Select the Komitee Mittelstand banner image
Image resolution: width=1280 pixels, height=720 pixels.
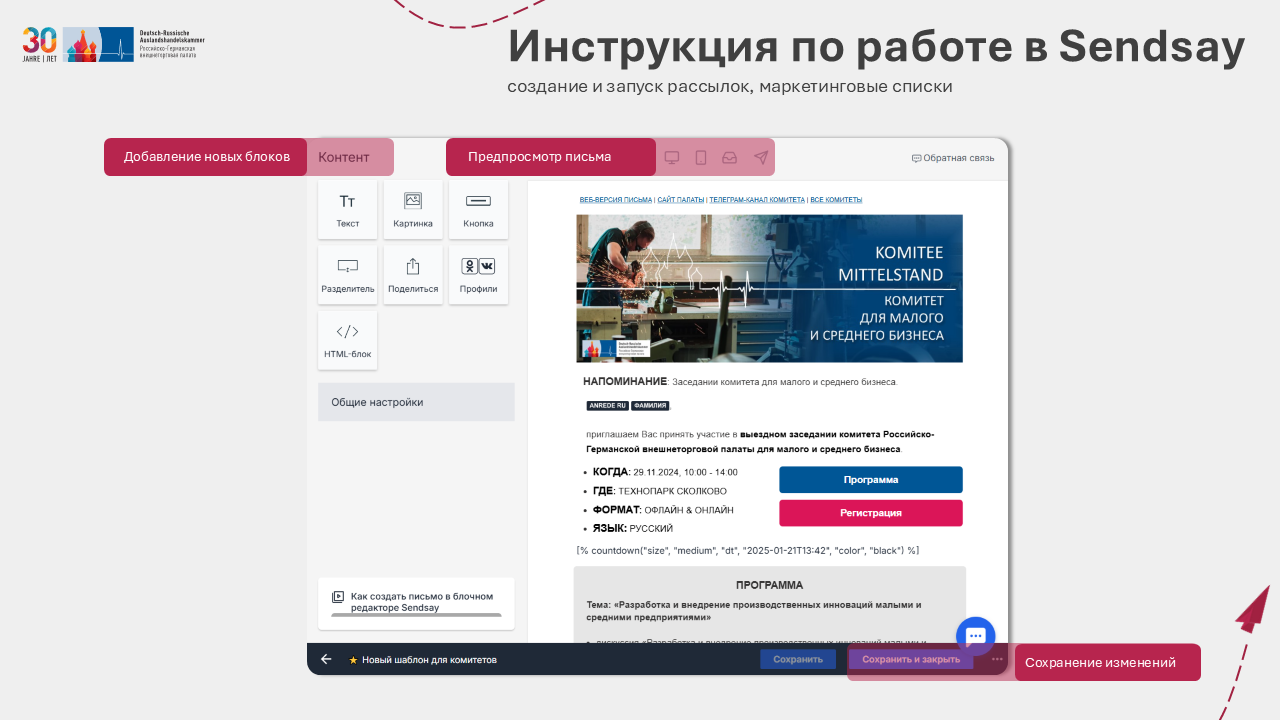[770, 288]
